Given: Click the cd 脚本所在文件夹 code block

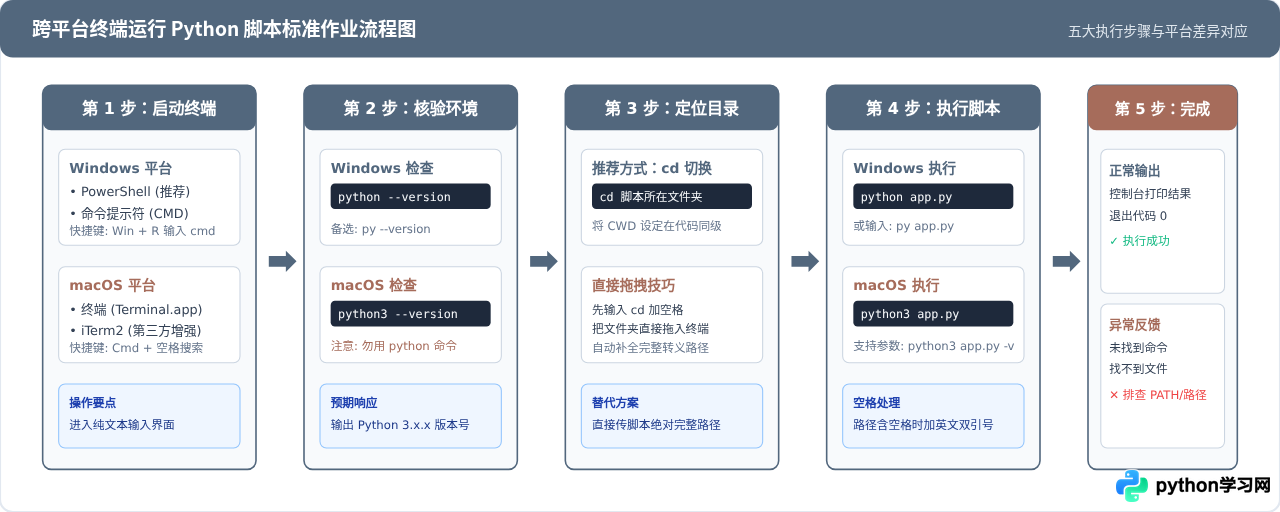Looking at the screenshot, I should [x=672, y=196].
